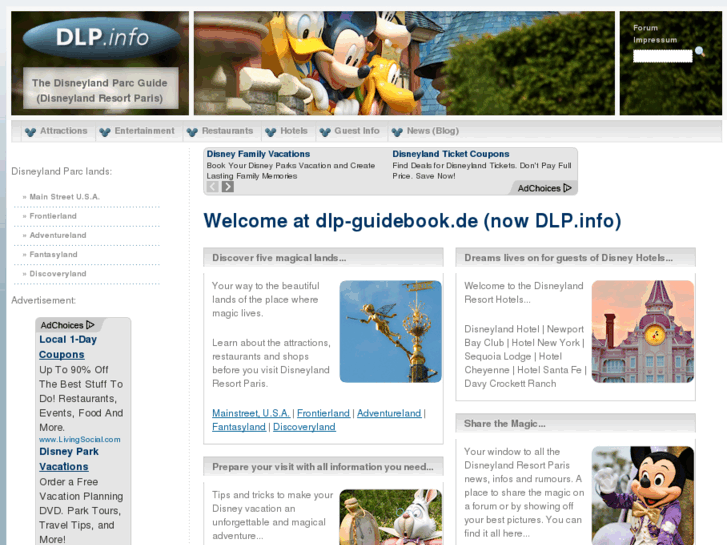Open the Impressum link
Viewport: 727px width, 545px height.
(655, 40)
